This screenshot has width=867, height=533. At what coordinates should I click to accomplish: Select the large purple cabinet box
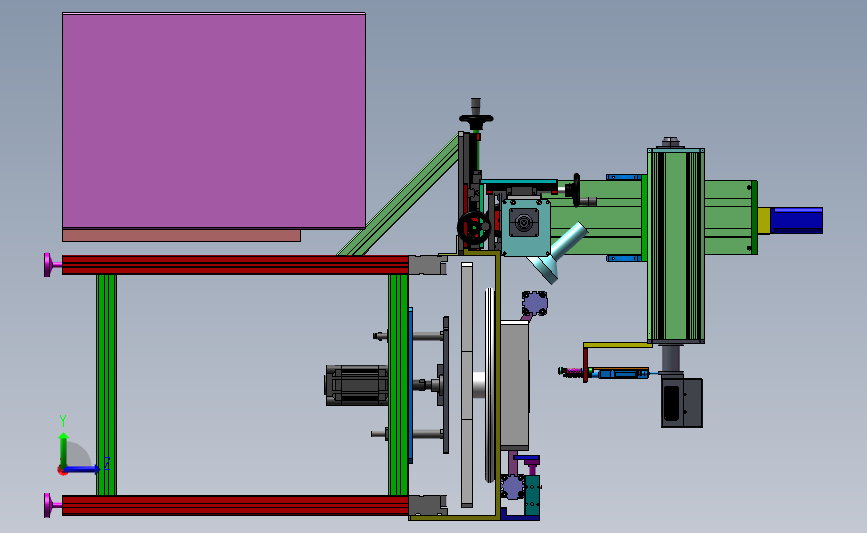click(214, 121)
